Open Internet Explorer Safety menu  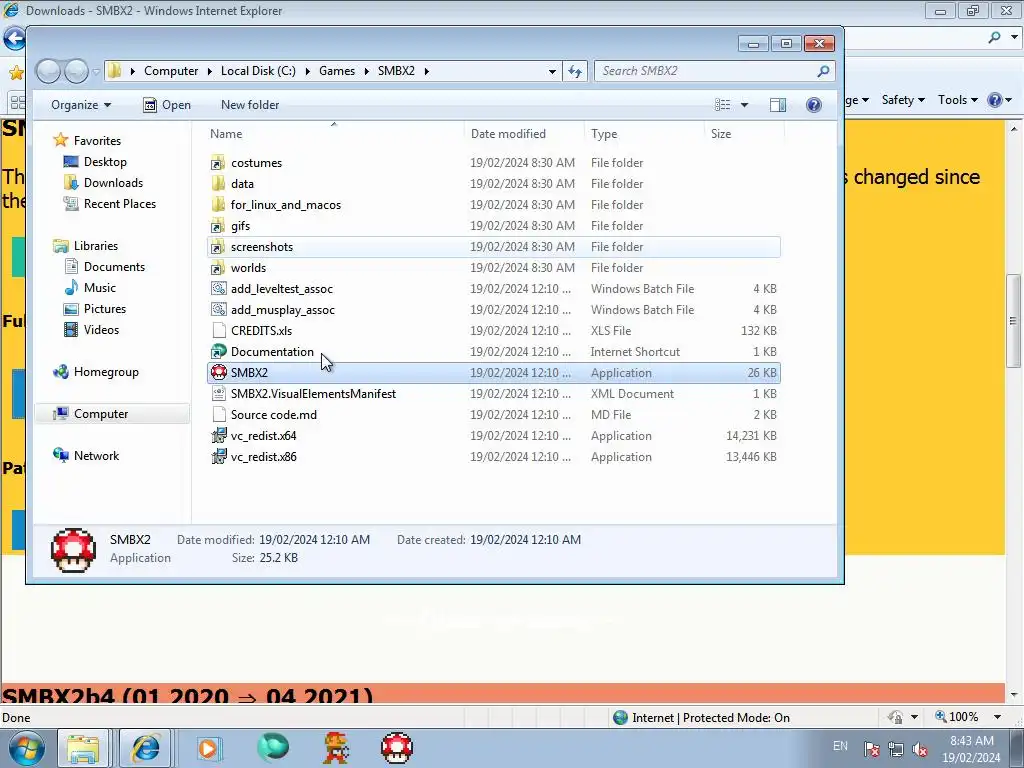(x=903, y=100)
